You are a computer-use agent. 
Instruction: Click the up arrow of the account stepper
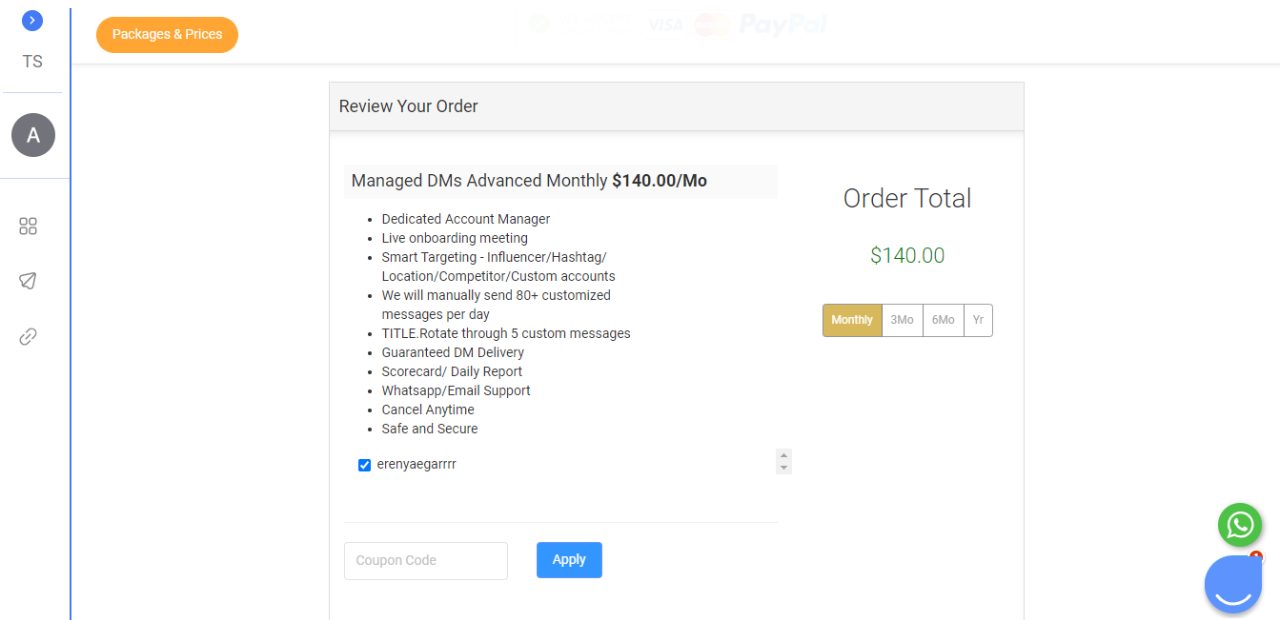[x=783, y=455]
